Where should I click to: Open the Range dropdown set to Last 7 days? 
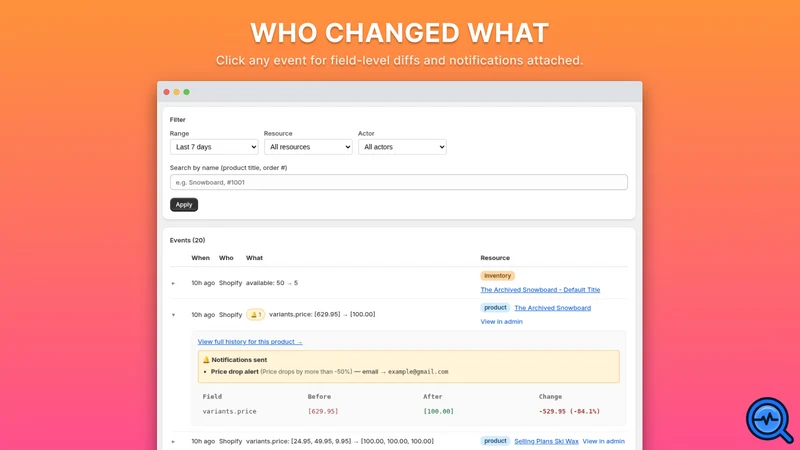tap(214, 147)
